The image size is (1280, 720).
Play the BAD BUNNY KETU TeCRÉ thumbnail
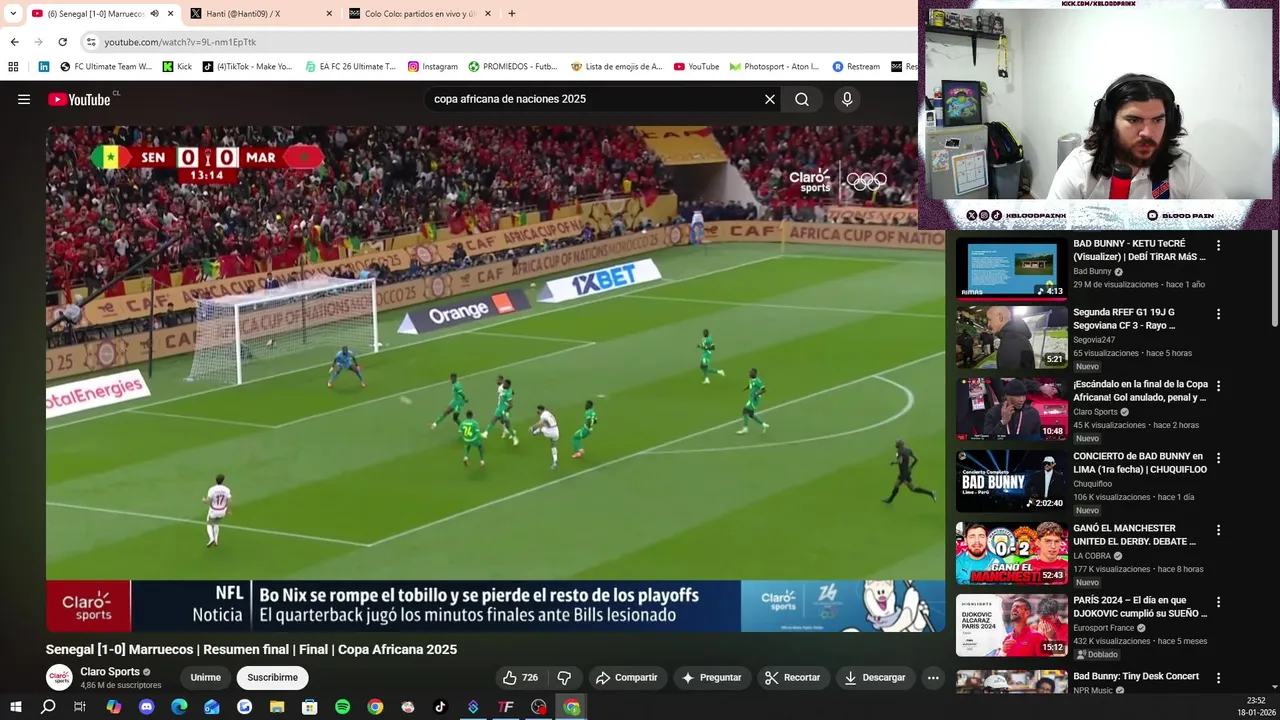[x=1011, y=269]
